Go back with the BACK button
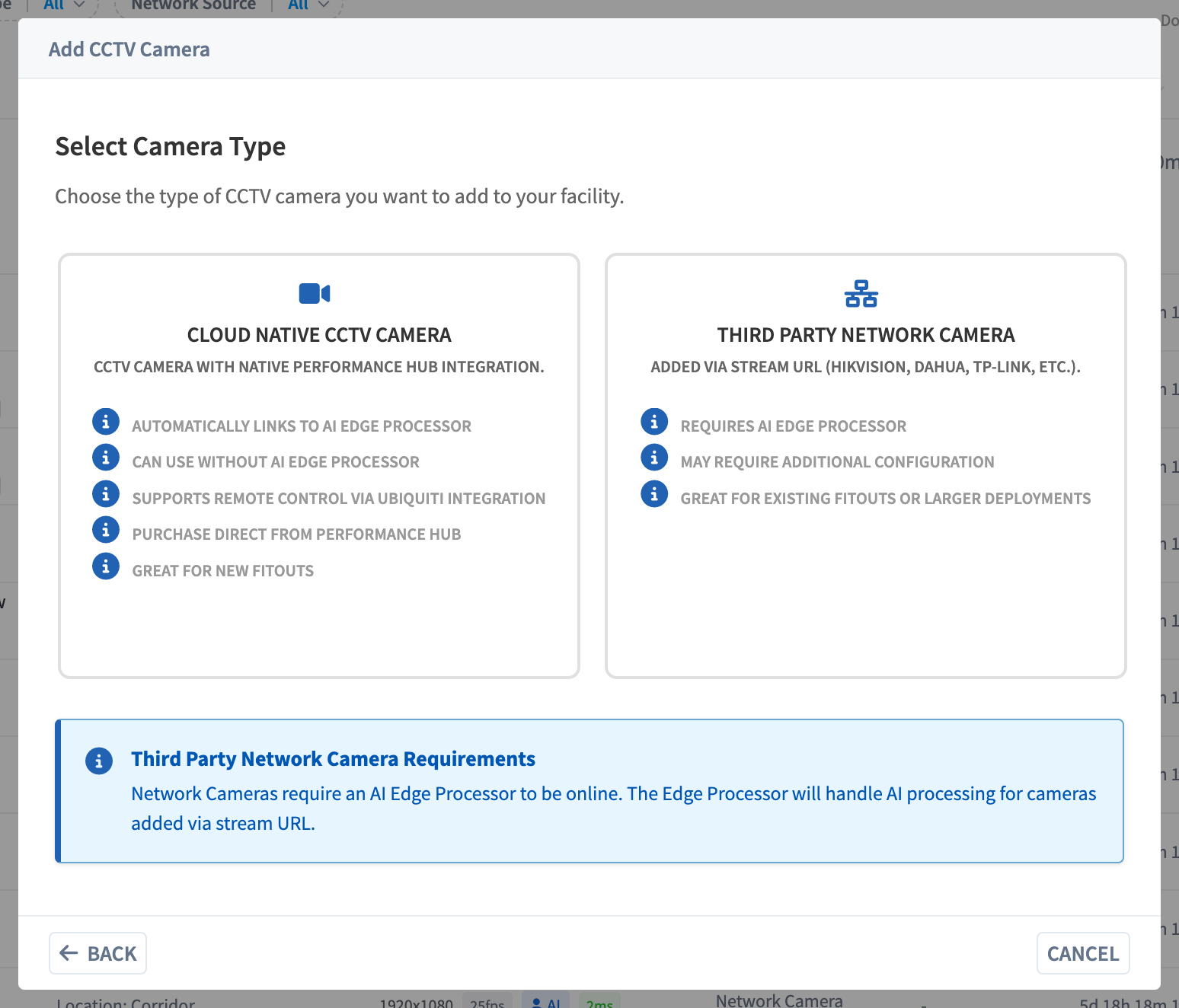Viewport: 1179px width, 1008px height. [x=97, y=953]
